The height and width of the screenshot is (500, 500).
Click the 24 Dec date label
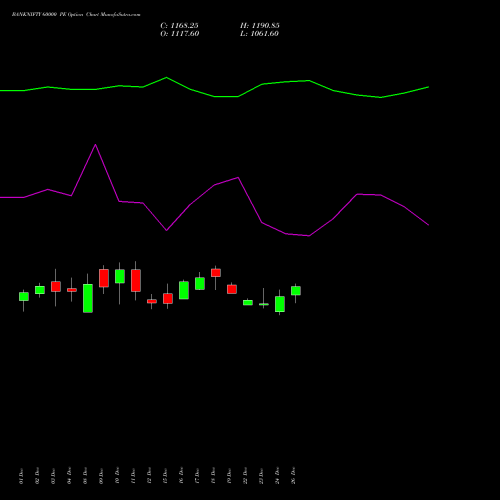(x=277, y=476)
